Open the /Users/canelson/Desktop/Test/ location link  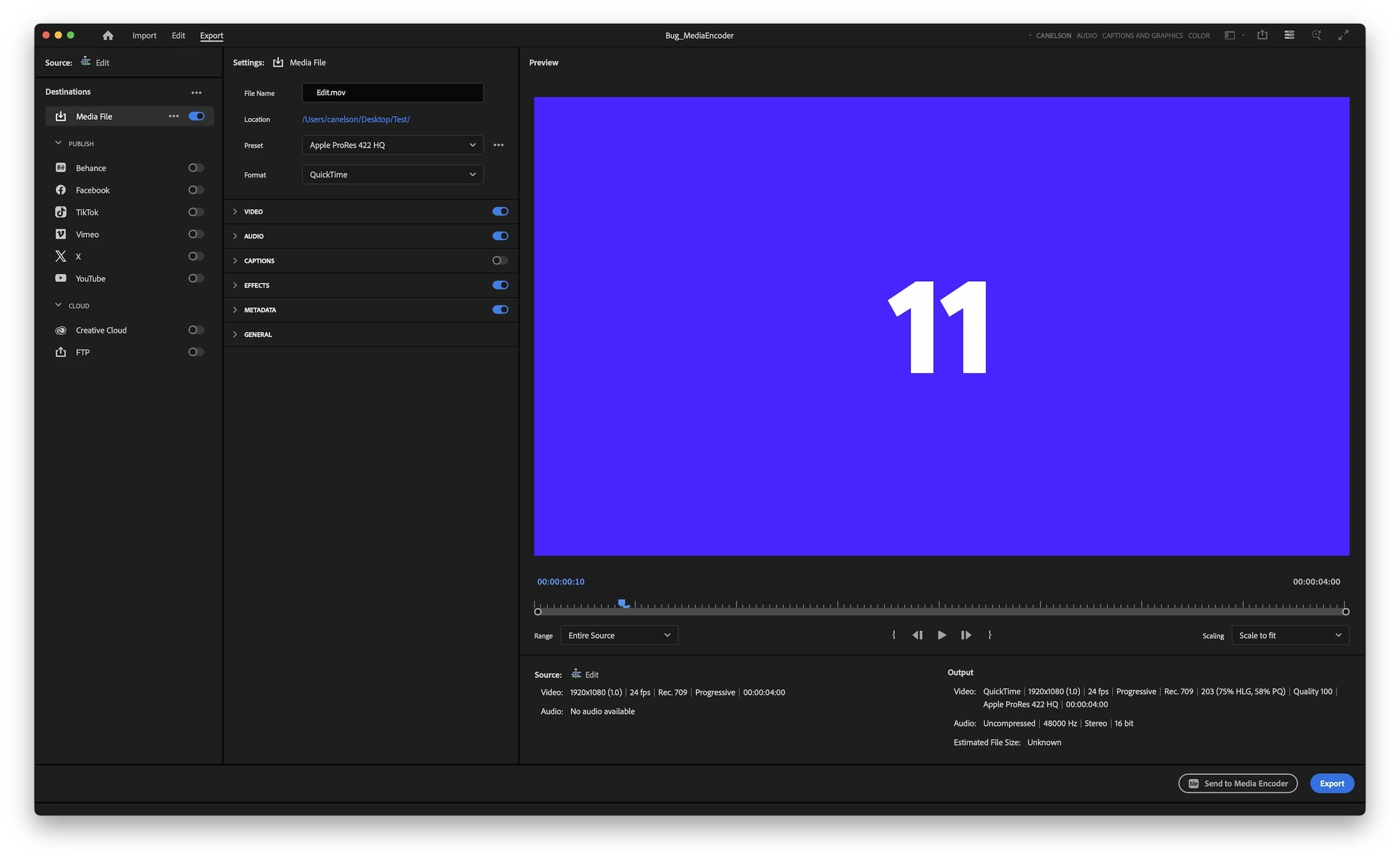(356, 119)
